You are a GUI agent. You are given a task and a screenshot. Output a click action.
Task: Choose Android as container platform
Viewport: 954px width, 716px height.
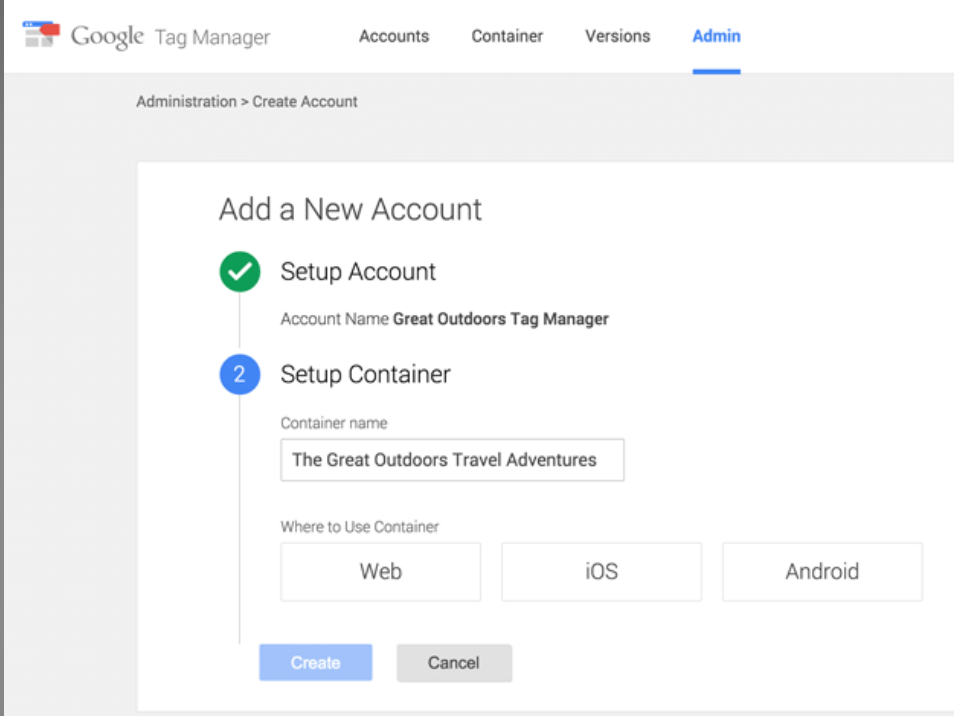(x=822, y=572)
